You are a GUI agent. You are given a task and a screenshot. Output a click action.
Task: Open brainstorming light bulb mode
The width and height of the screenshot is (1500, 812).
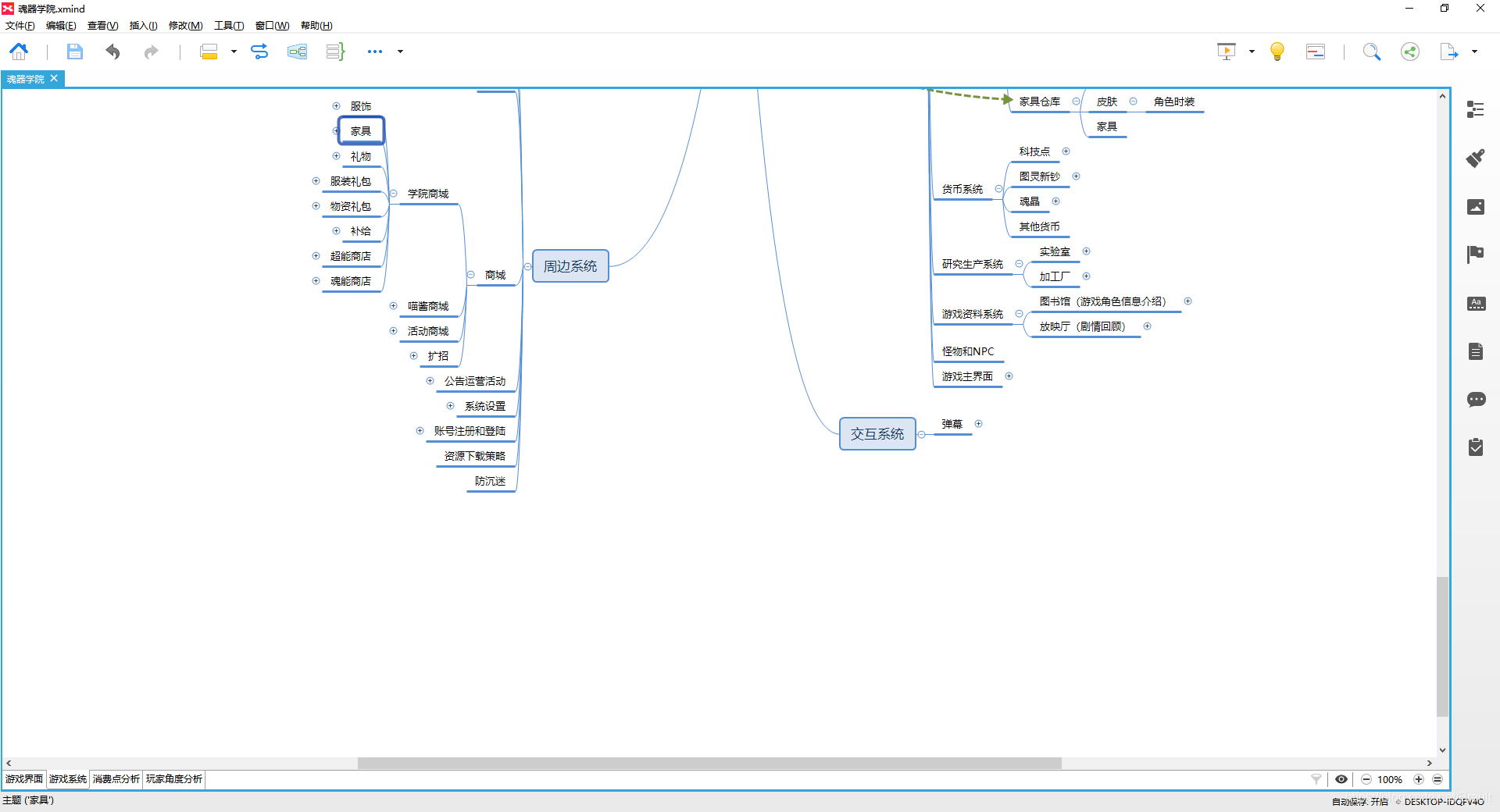click(1277, 52)
